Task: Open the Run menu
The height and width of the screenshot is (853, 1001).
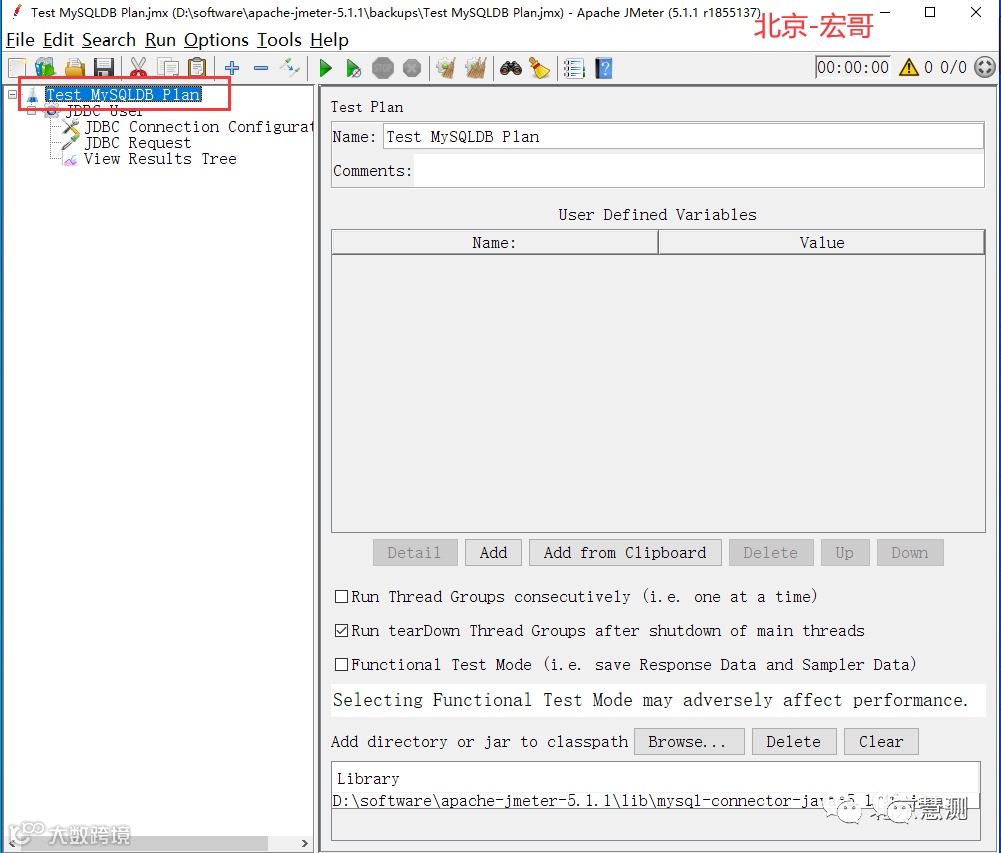Action: click(160, 40)
